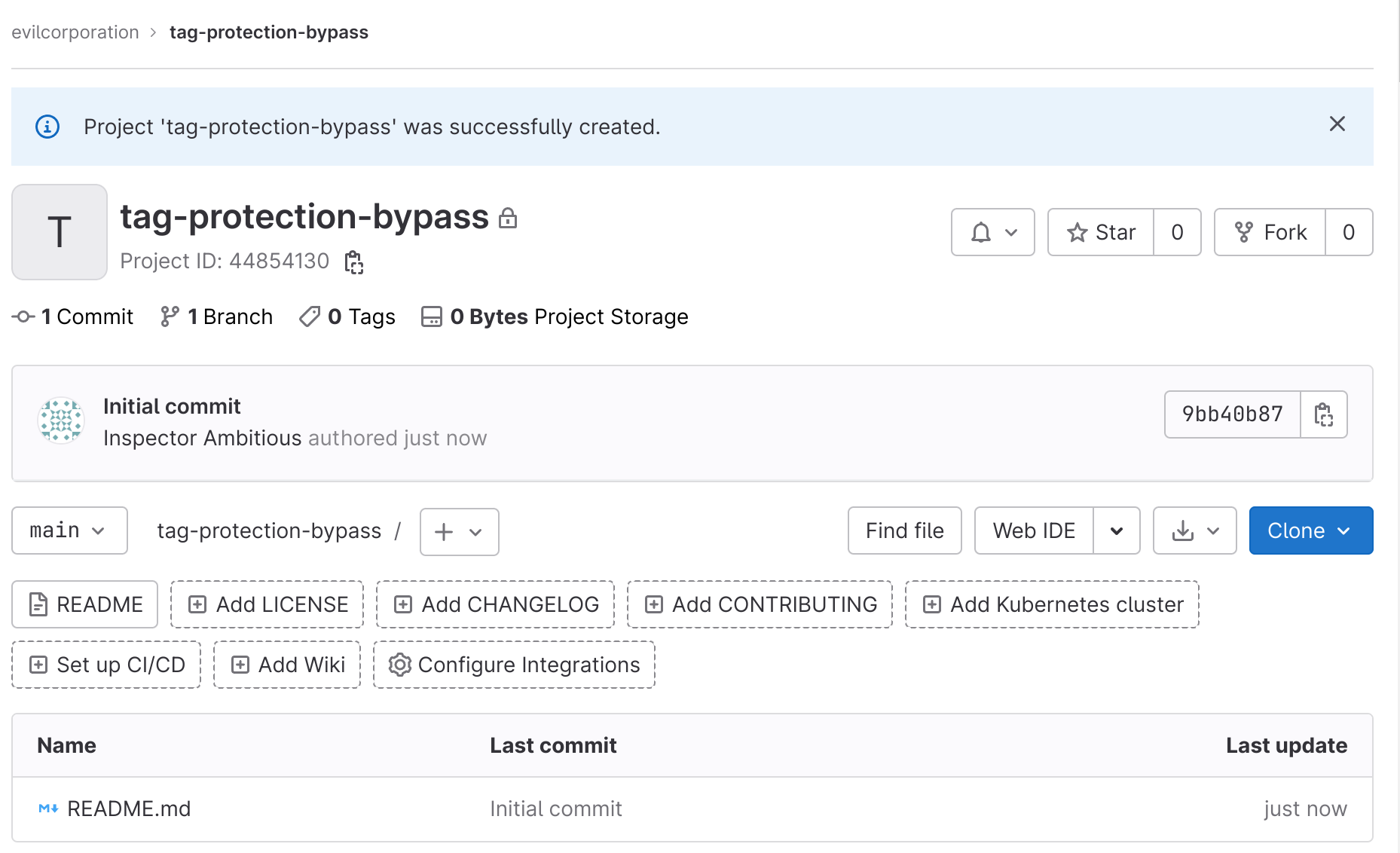Expand the plus add-file dropdown

click(x=459, y=532)
